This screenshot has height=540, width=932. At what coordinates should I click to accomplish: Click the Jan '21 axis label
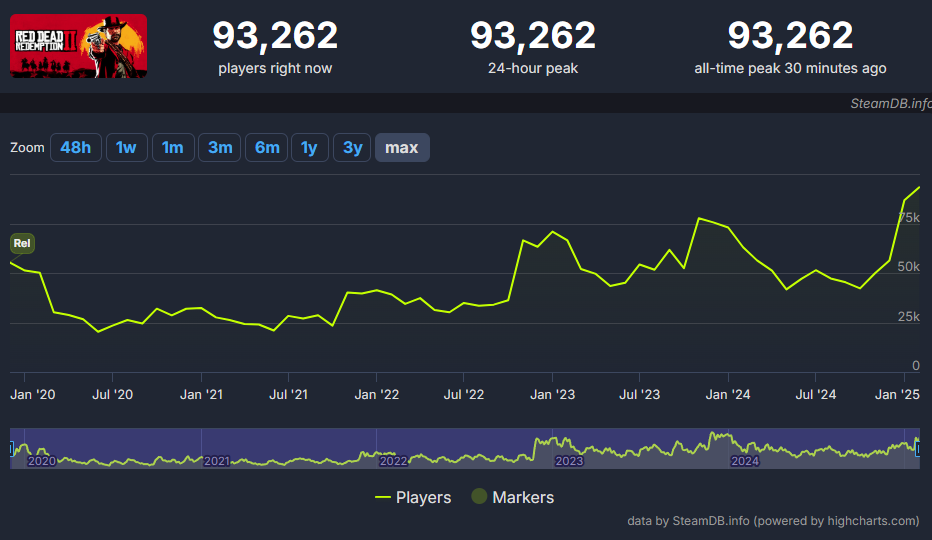(x=201, y=395)
